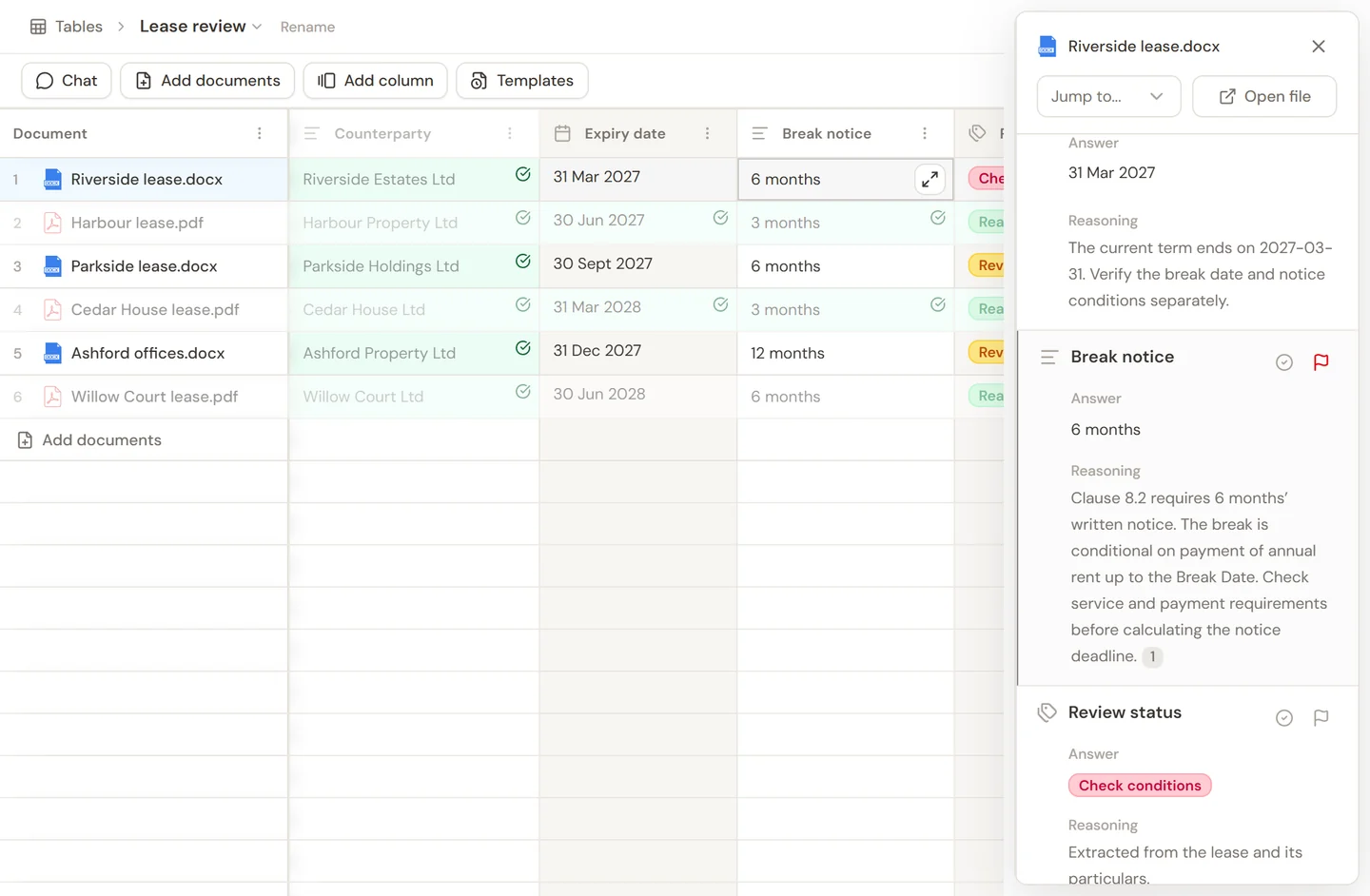Screen dimensions: 1370x896
Task: Open the Chat panel
Action: pyautogui.click(x=67, y=81)
